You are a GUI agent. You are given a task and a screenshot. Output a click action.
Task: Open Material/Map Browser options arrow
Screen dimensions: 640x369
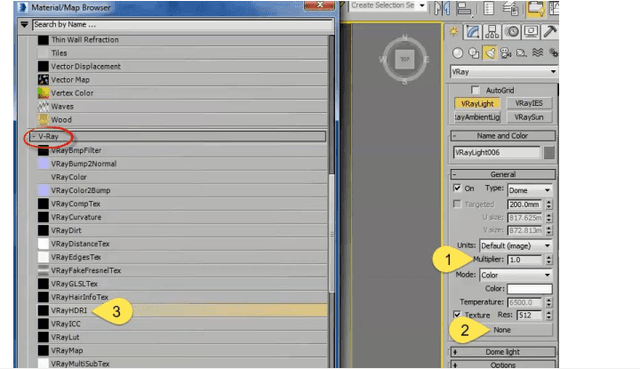coord(24,25)
